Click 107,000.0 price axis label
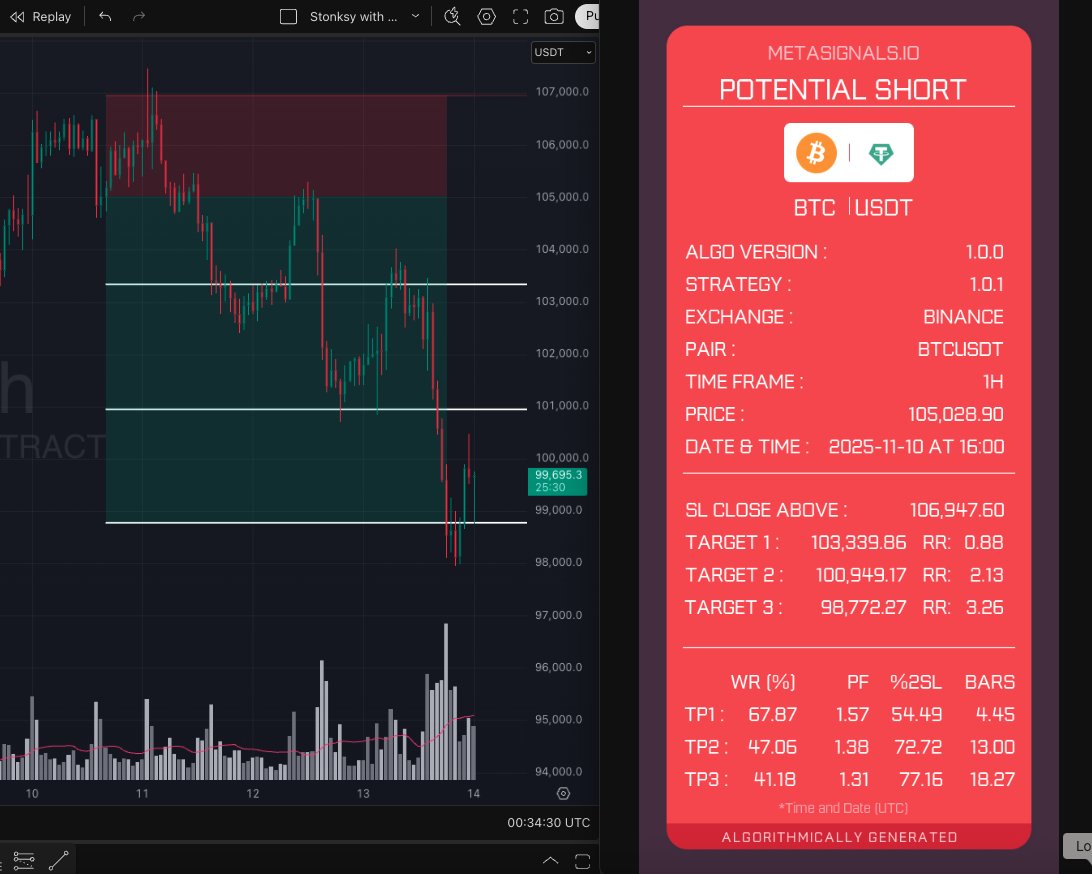This screenshot has height=874, width=1092. click(562, 91)
